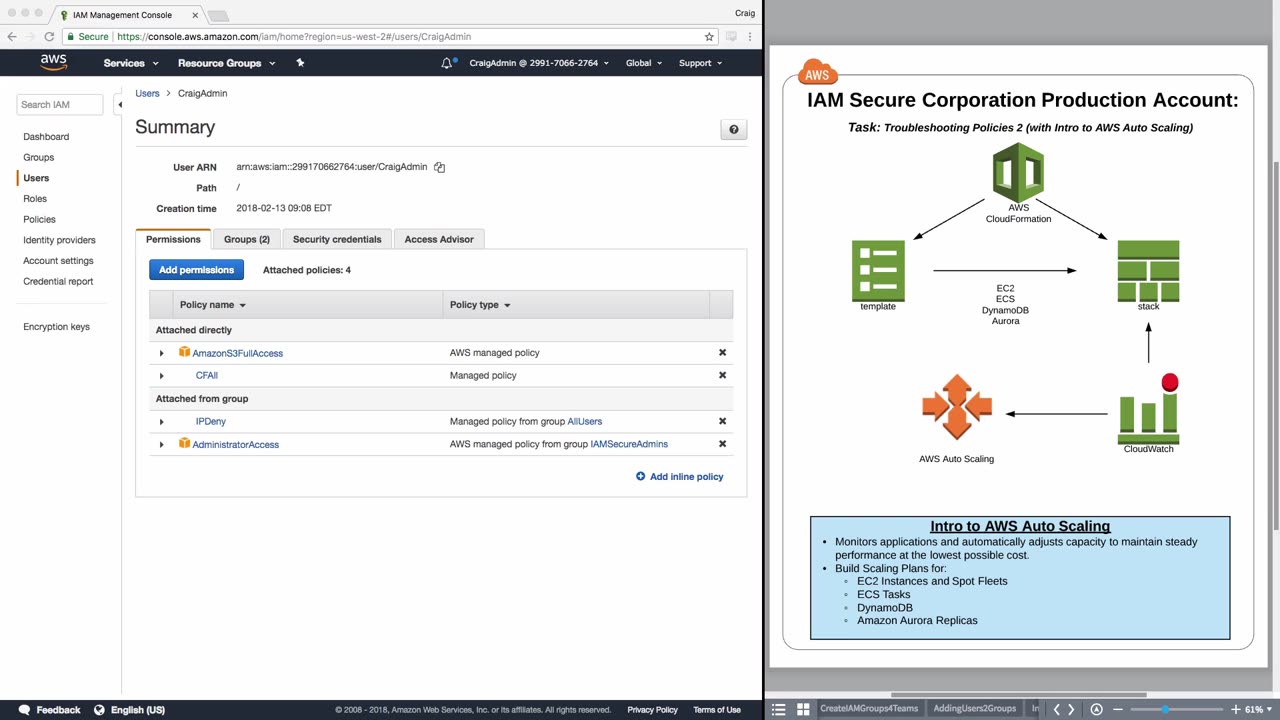Expand the IPDeny policy details
1280x720 pixels.
point(161,422)
